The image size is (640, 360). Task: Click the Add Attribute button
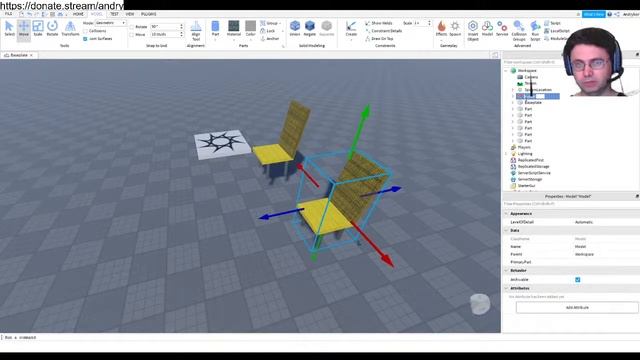click(577, 307)
